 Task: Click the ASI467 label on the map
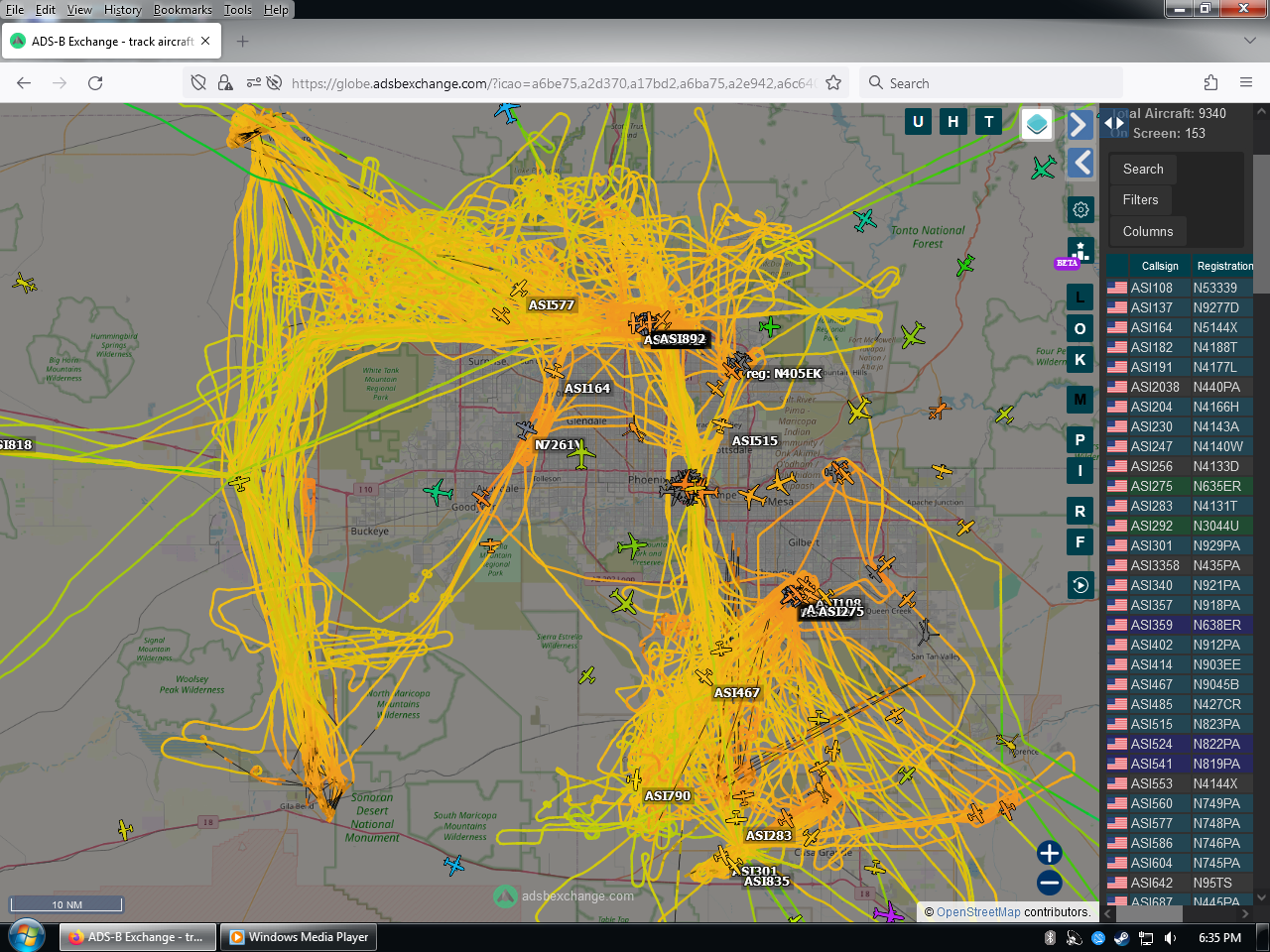(737, 693)
